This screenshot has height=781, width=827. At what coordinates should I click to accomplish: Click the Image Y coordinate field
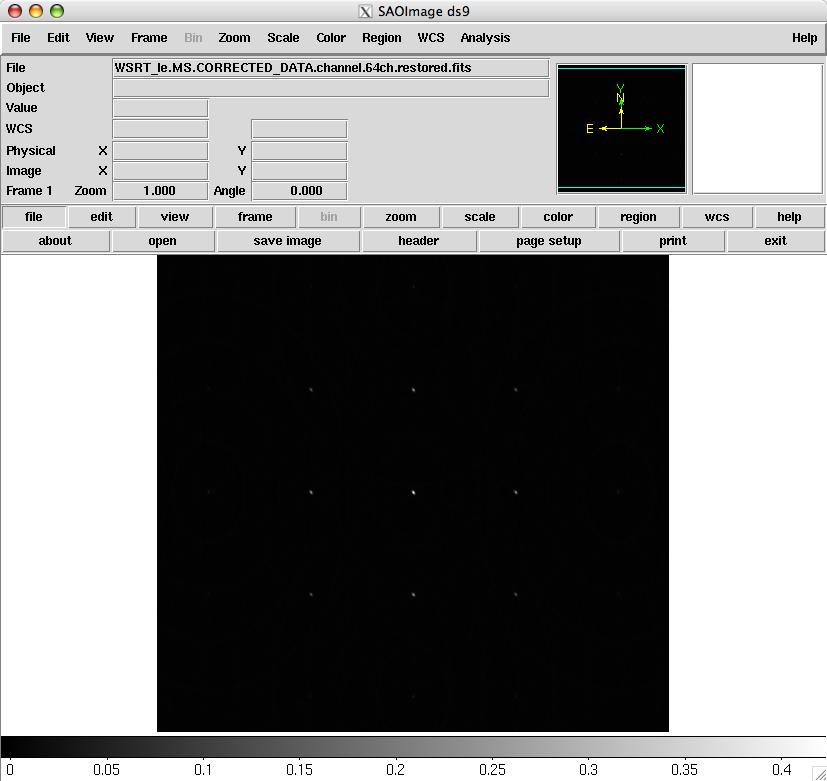299,171
